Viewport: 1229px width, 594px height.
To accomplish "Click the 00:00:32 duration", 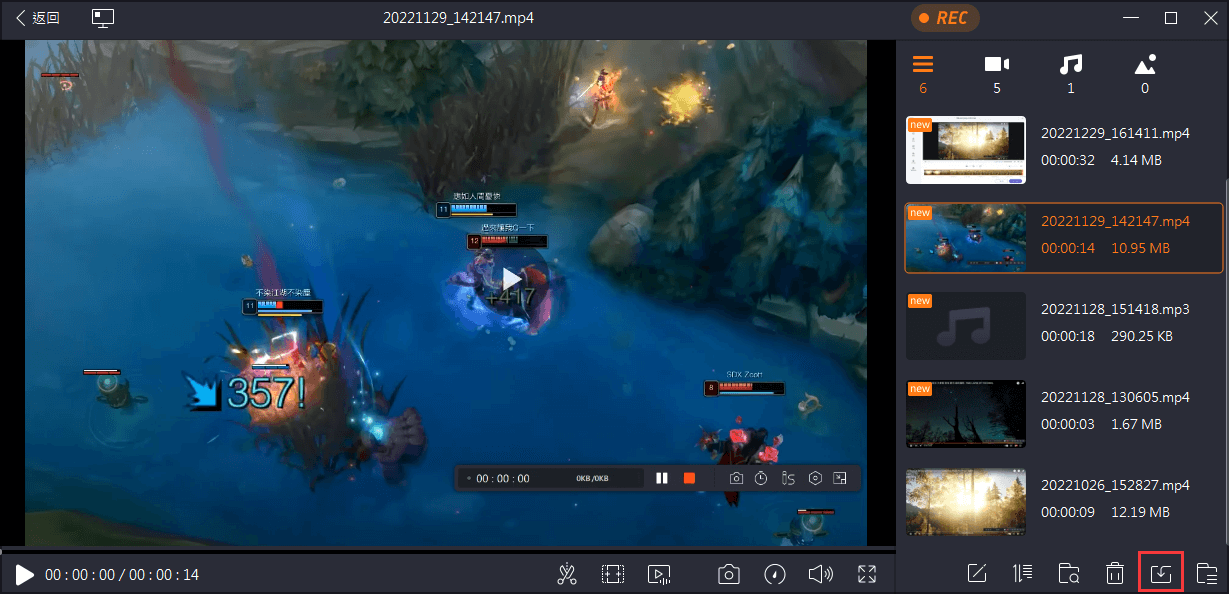I will click(1068, 159).
